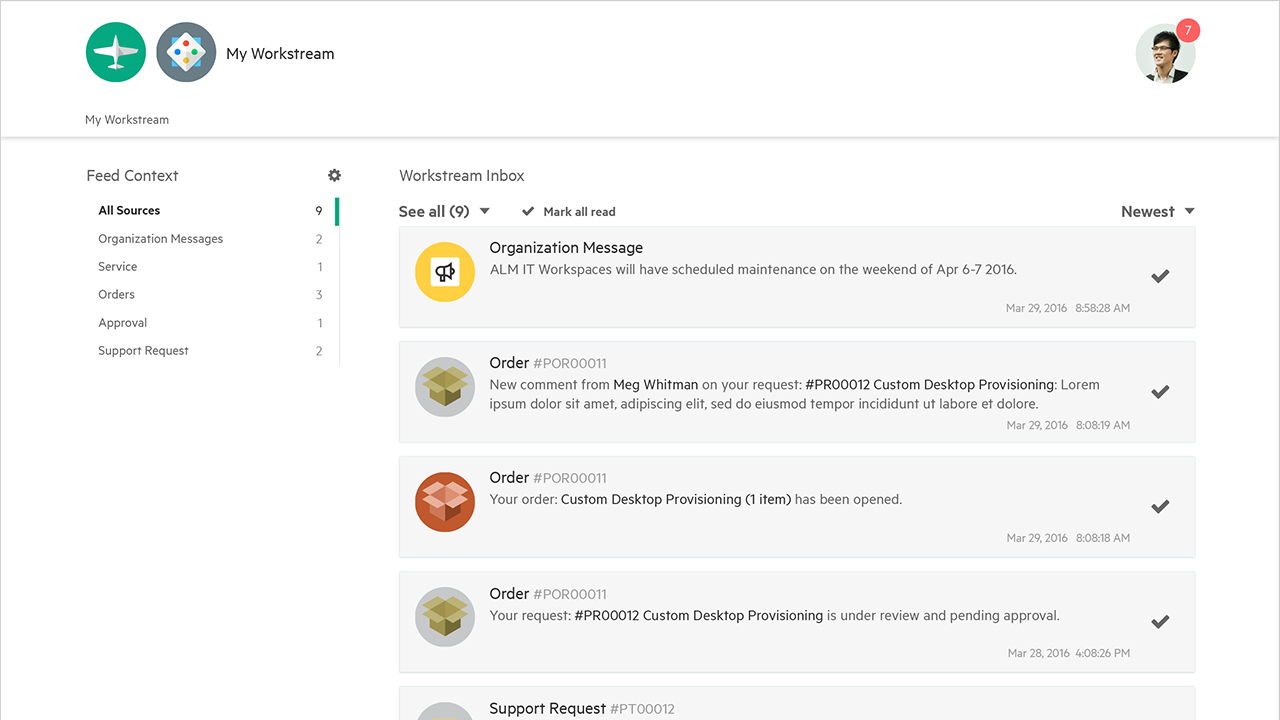Mark the Organization Message as read
The height and width of the screenshot is (720, 1280).
coord(1160,276)
